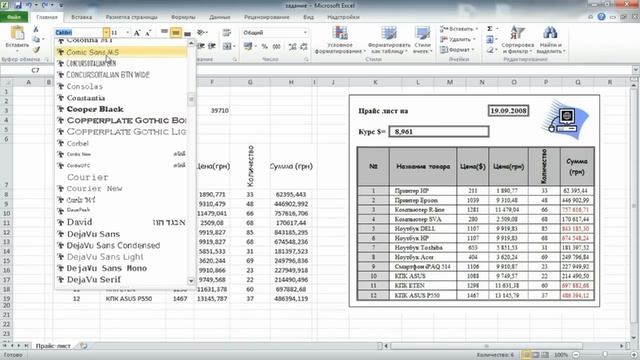Switch to Page Layout view in status bar
The width and height of the screenshot is (640, 360).
(536, 355)
